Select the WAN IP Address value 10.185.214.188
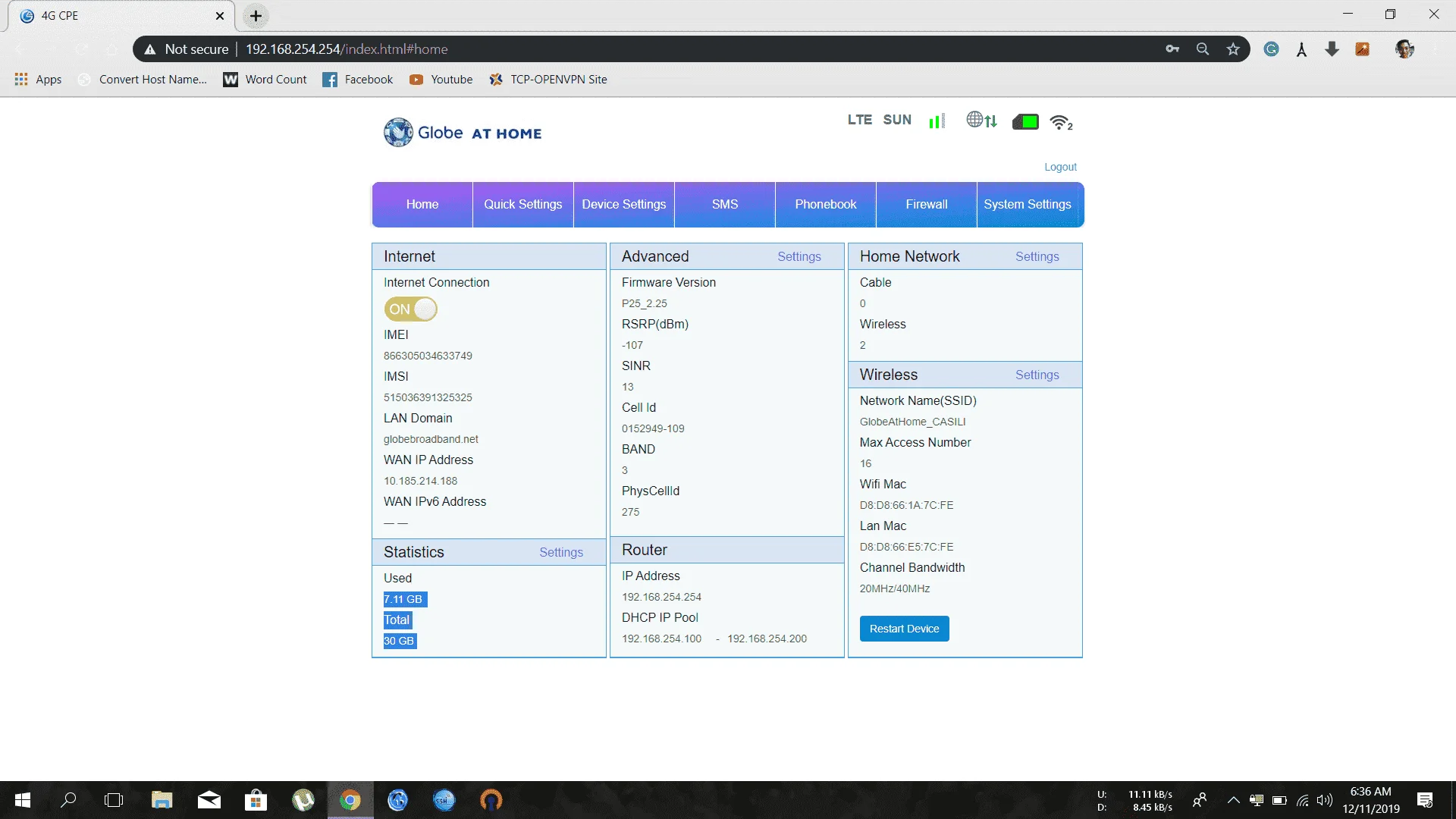 pos(420,481)
